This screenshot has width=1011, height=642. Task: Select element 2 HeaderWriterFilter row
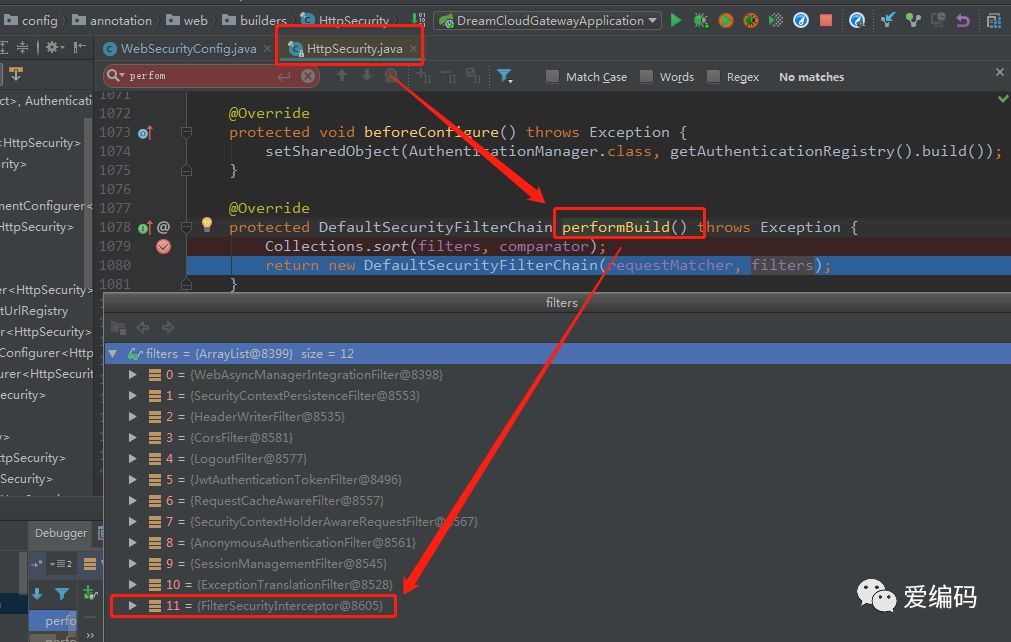(x=558, y=417)
